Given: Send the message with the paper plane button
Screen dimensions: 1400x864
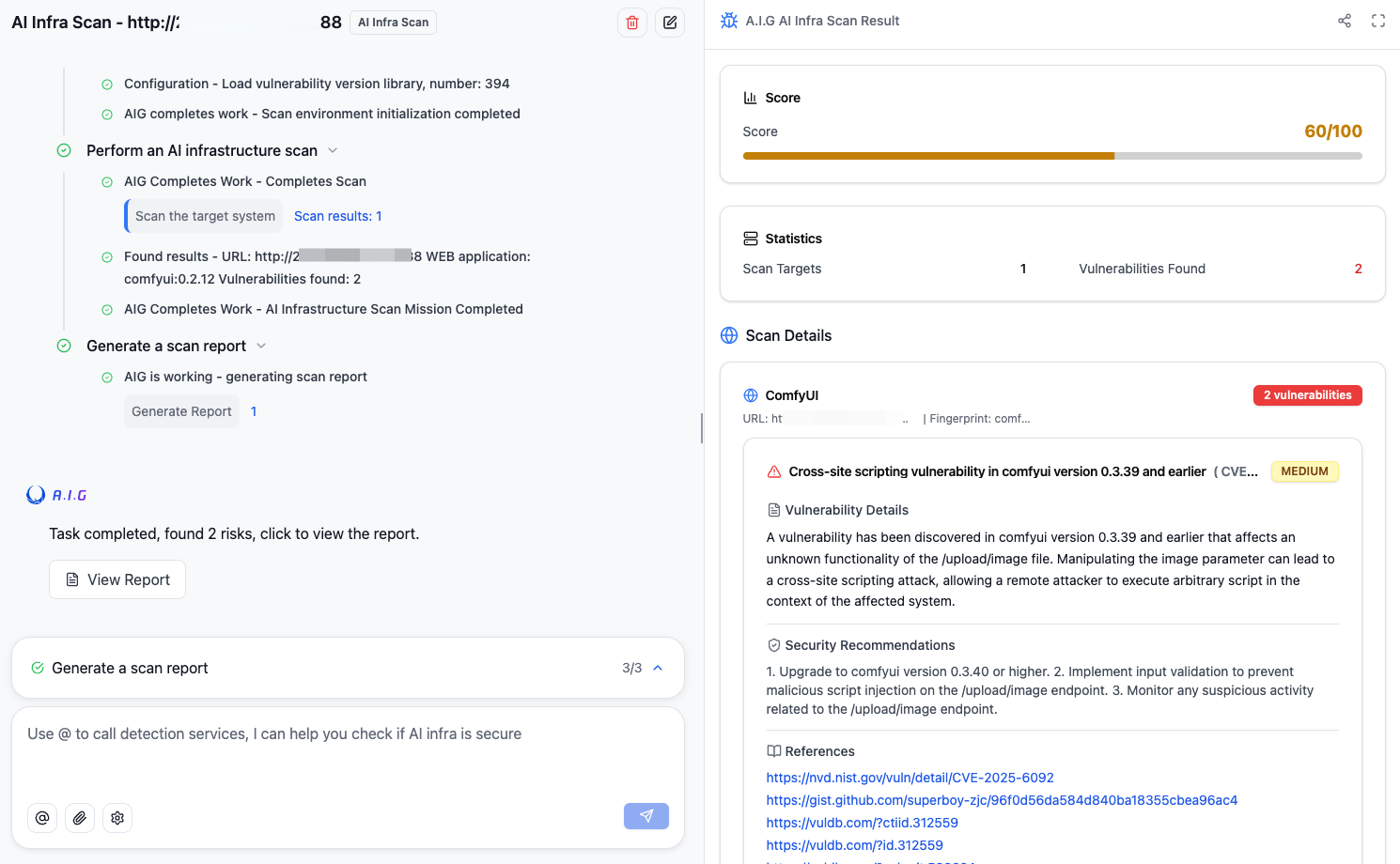Looking at the screenshot, I should tap(646, 816).
